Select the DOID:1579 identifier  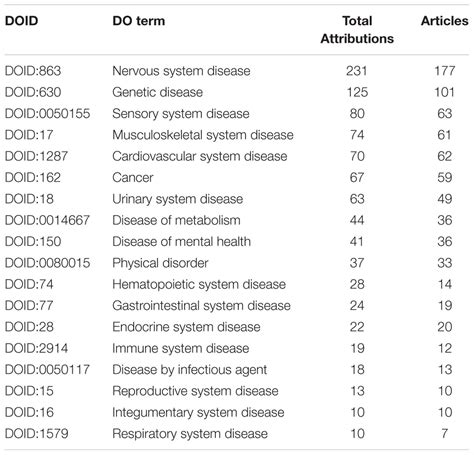(36, 434)
